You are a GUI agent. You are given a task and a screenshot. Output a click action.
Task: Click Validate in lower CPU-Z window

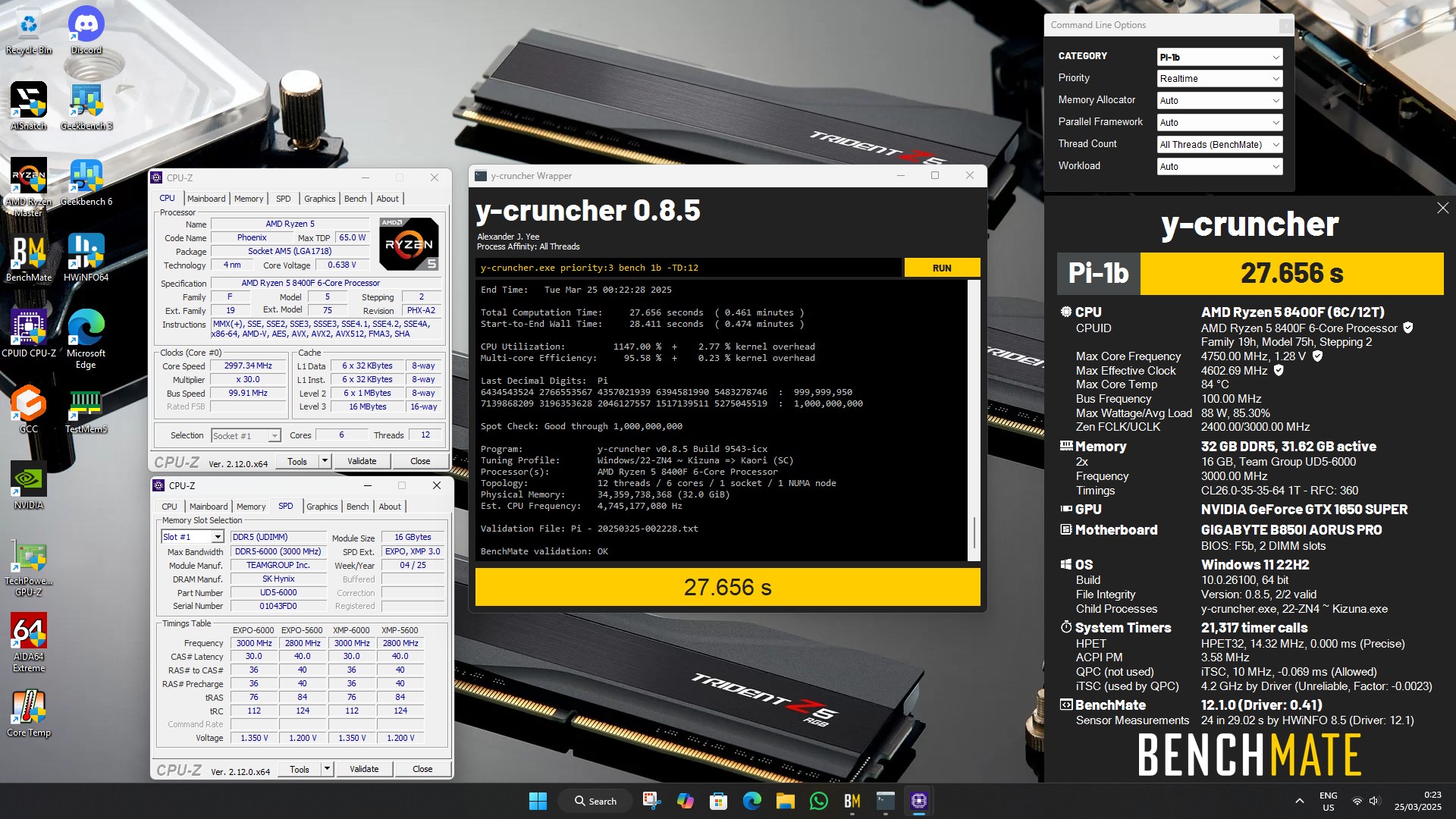click(364, 769)
